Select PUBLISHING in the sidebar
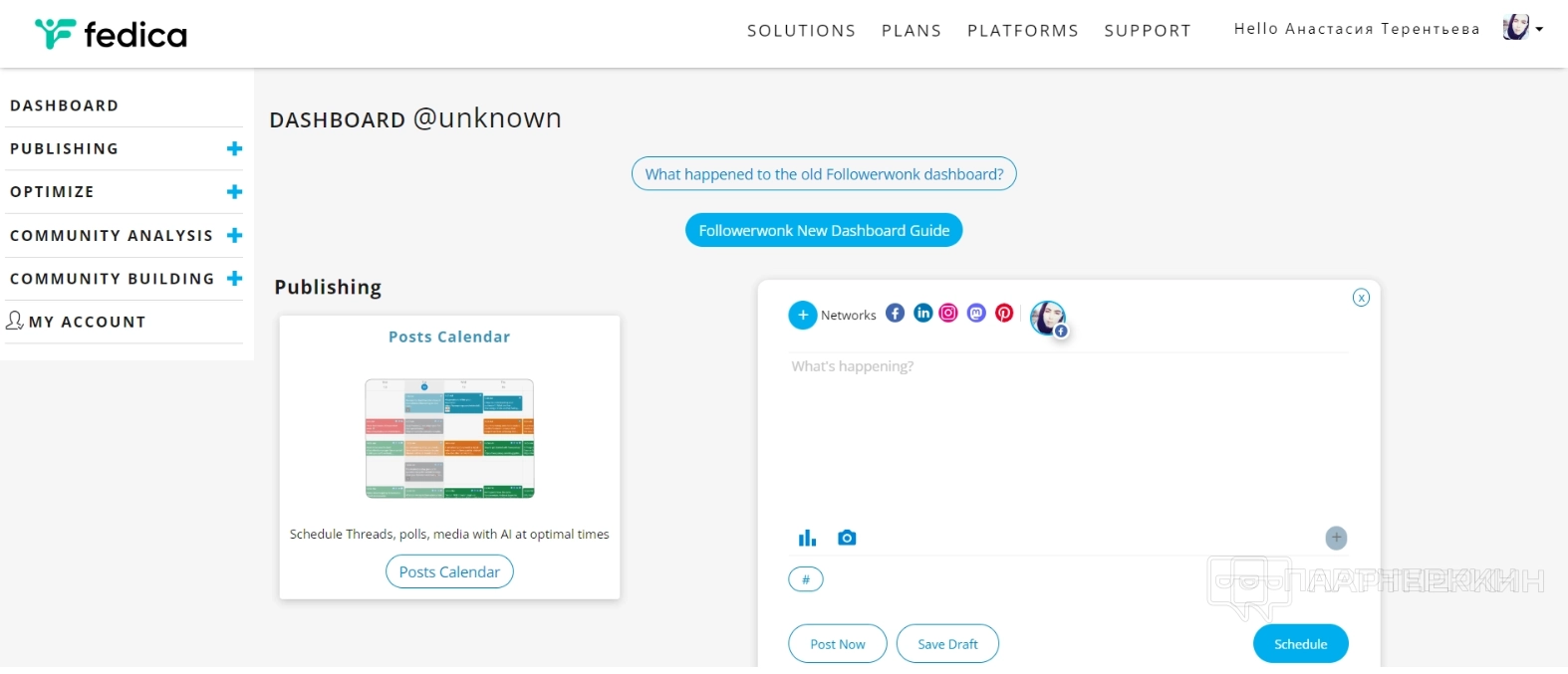Viewport: 1568px width, 674px height. 65,148
